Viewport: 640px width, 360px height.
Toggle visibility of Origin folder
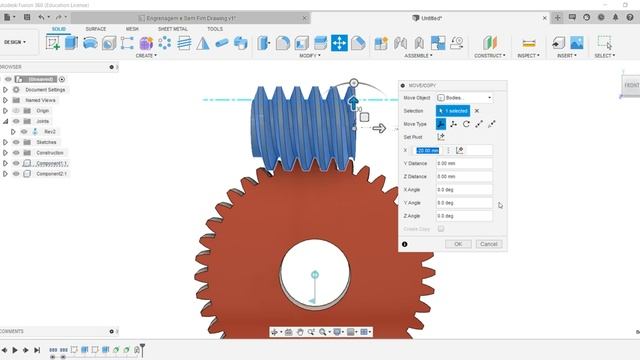(16, 111)
